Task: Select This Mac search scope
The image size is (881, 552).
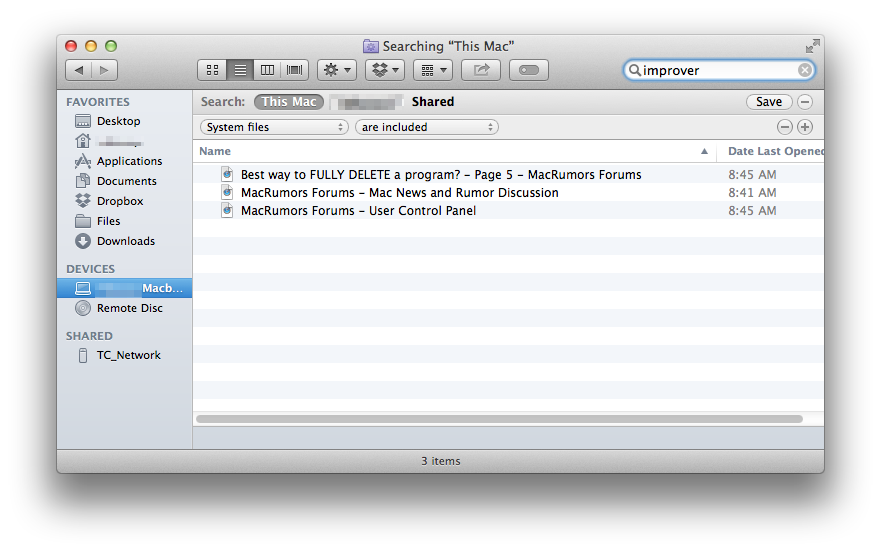Action: [289, 102]
